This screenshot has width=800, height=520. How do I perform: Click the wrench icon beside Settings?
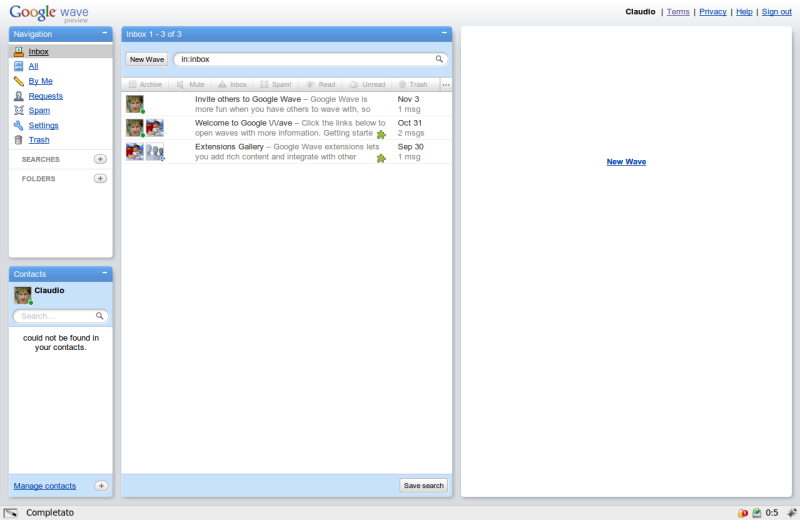click(x=19, y=125)
